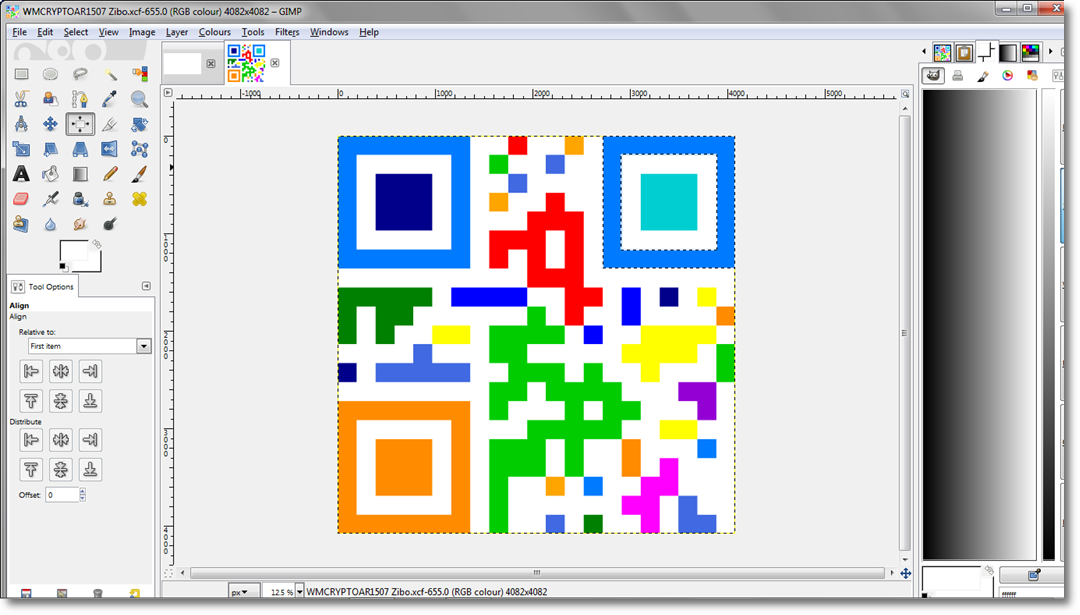Viewport: 1080px width, 615px height.
Task: Pick the Pencil tool
Action: [x=110, y=174]
